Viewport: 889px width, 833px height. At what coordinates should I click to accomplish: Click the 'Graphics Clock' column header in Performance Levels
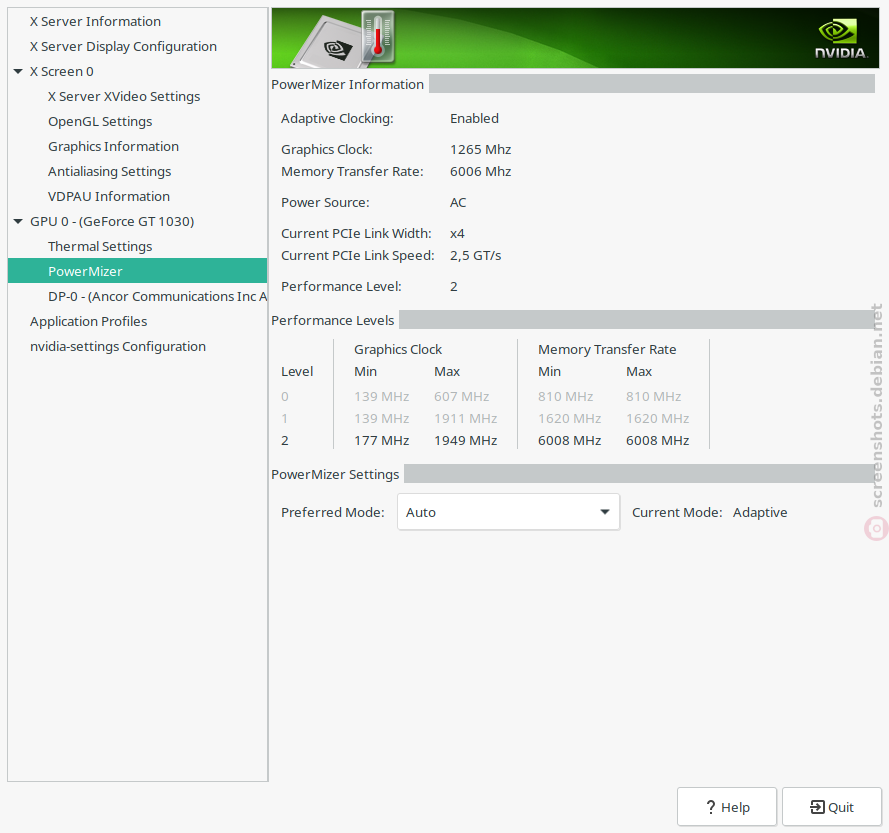pyautogui.click(x=398, y=349)
